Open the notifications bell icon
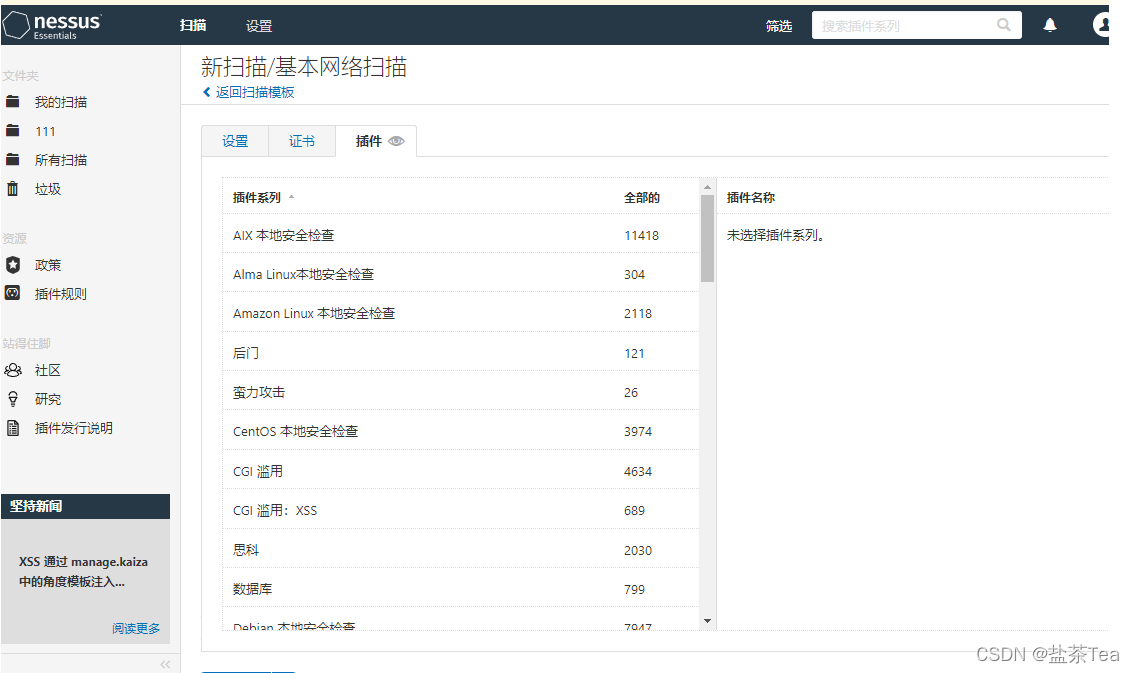 (1049, 25)
